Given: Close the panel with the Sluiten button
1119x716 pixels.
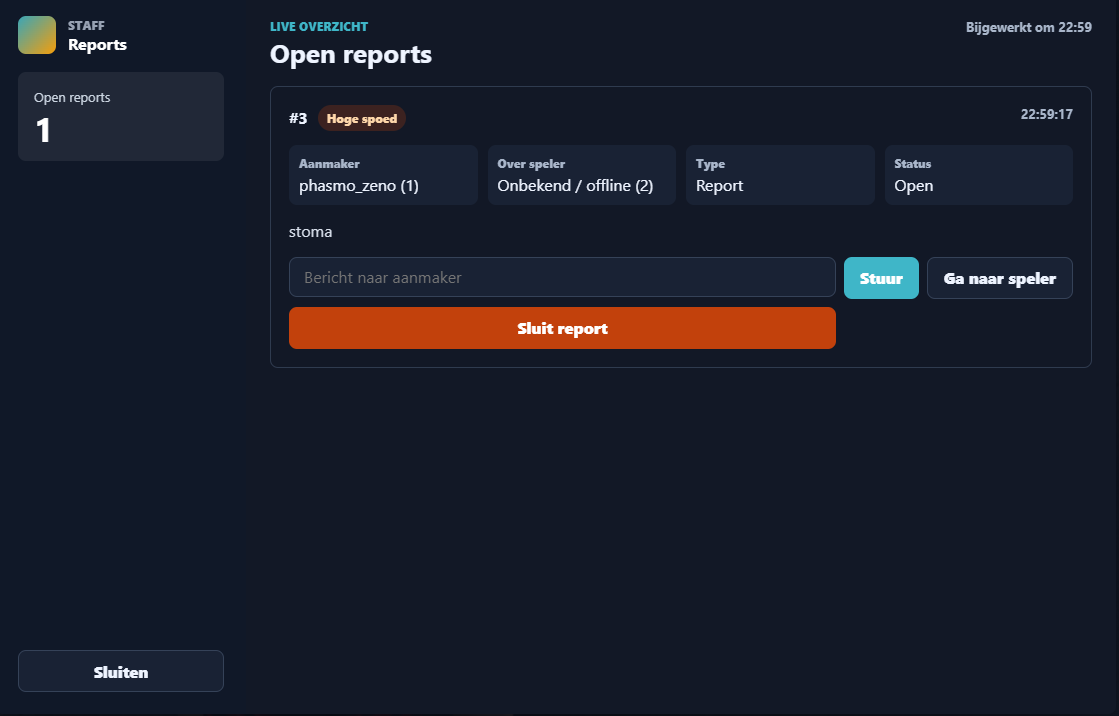Looking at the screenshot, I should pyautogui.click(x=121, y=671).
